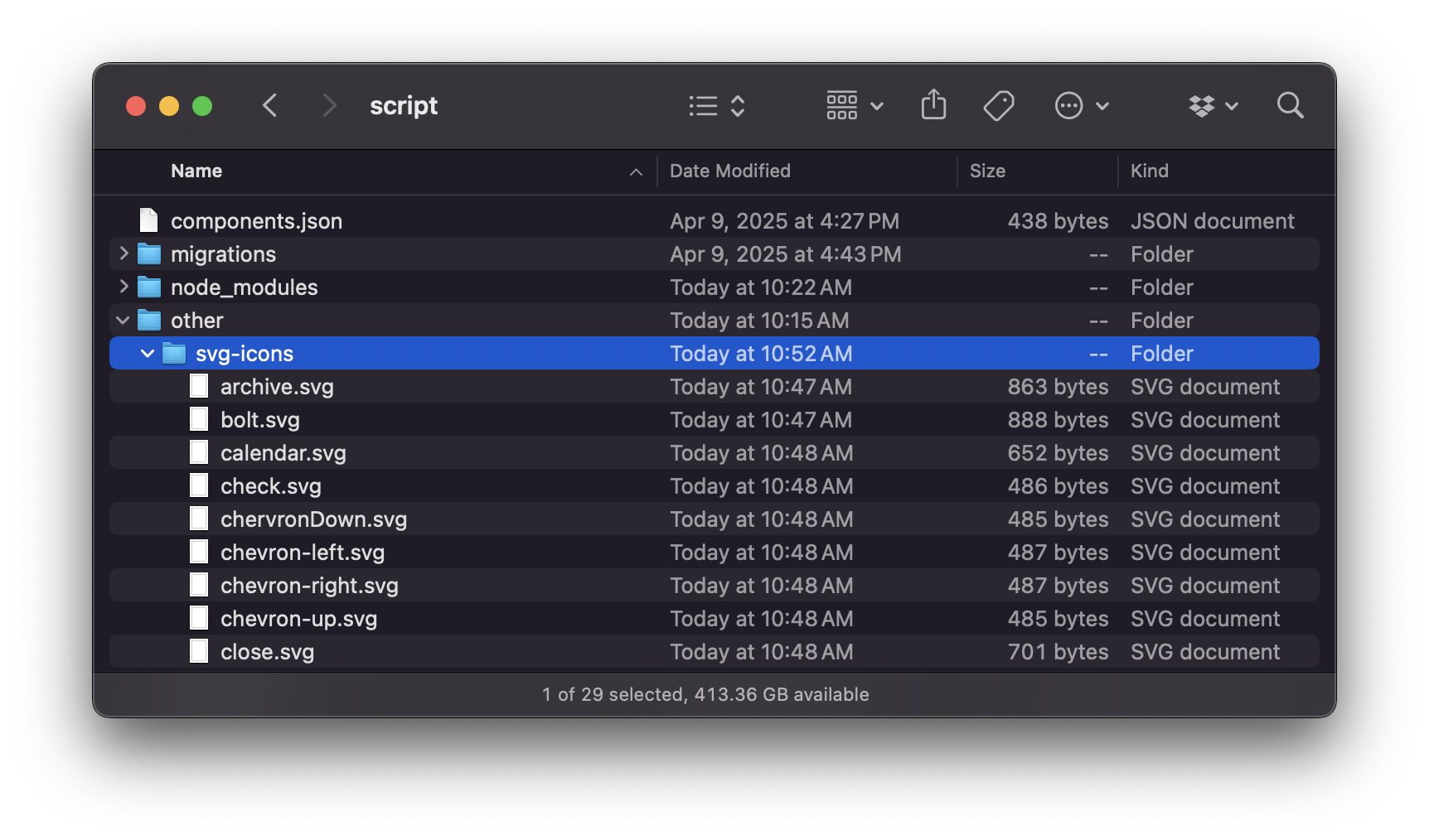The width and height of the screenshot is (1429, 840).
Task: Select the chevron-left.svg file
Action: point(302,552)
